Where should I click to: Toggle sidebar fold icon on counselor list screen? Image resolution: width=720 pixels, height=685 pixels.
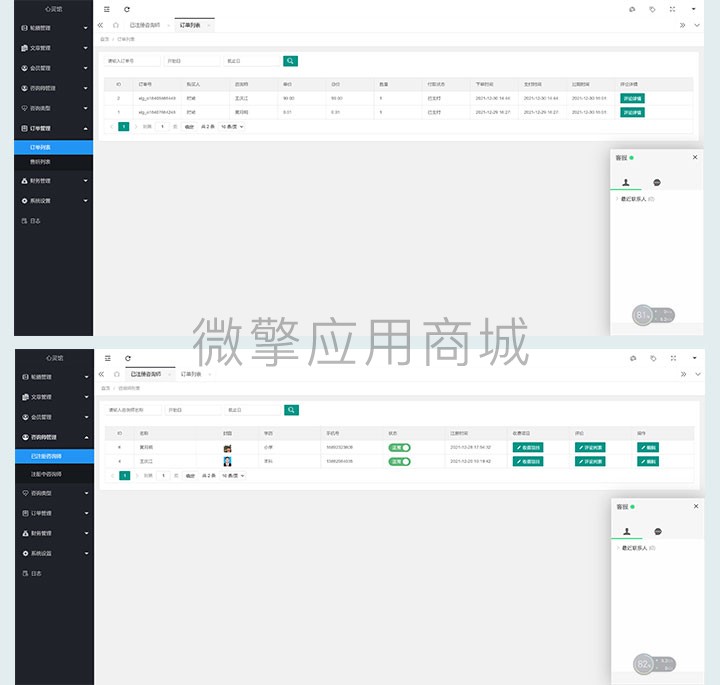tap(107, 358)
